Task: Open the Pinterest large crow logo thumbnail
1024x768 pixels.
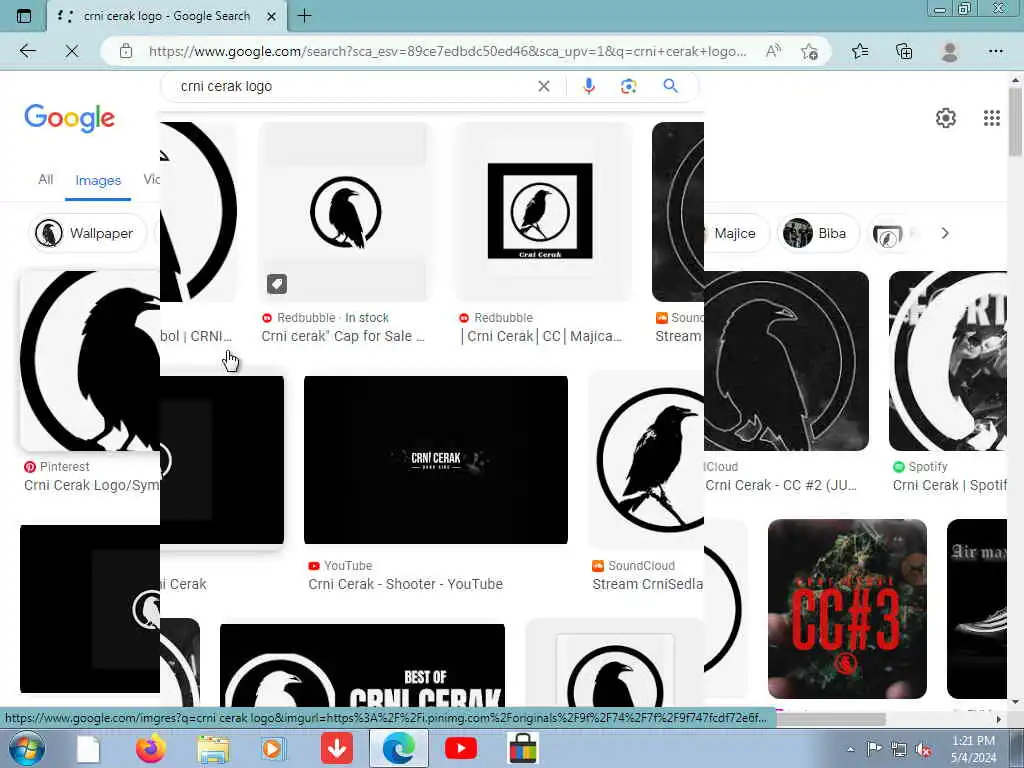Action: click(90, 361)
